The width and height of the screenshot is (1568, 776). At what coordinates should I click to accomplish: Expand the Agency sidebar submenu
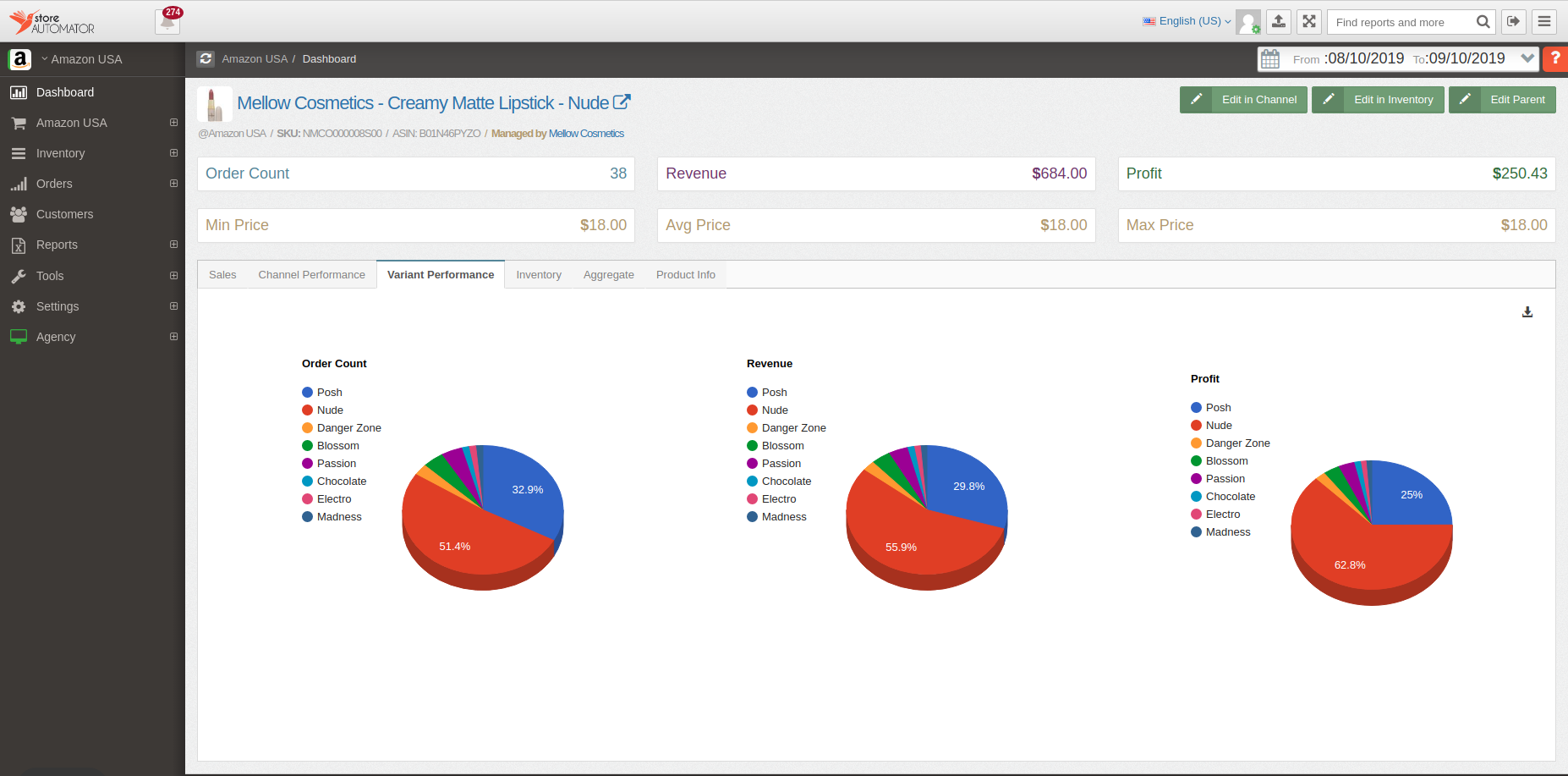[x=173, y=337]
